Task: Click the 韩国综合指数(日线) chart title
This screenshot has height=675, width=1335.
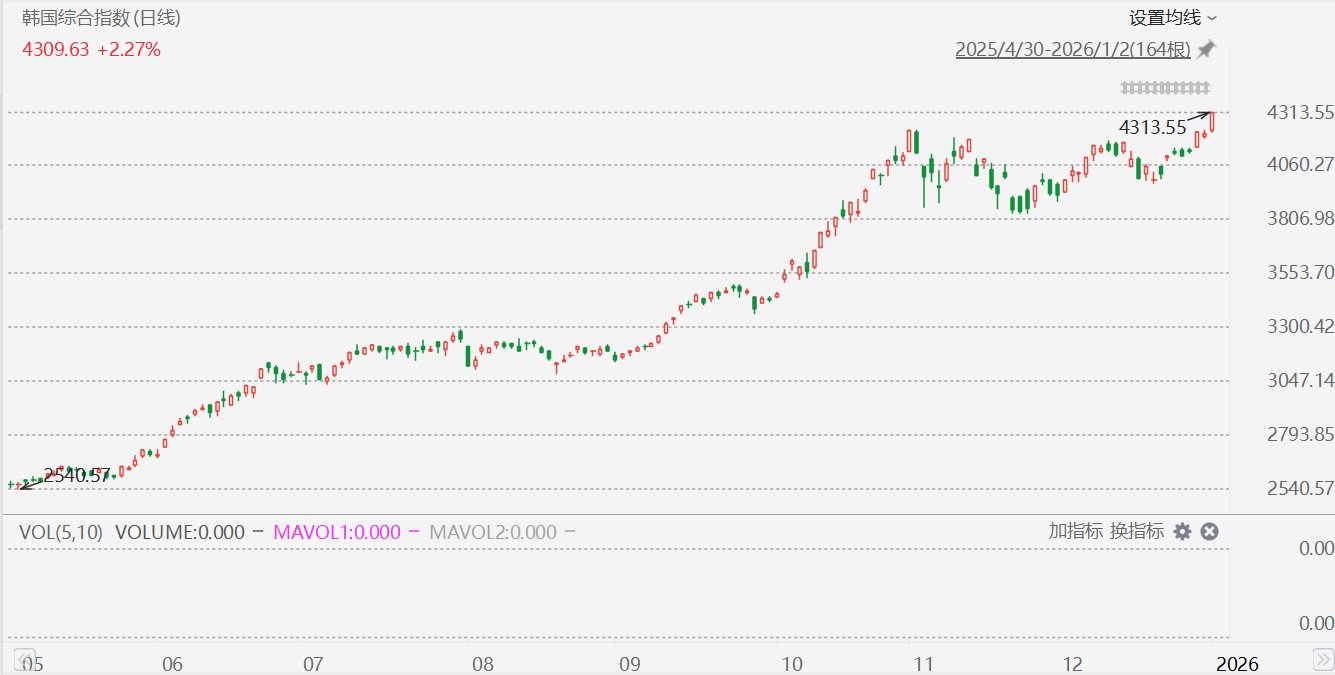Action: click(x=101, y=18)
